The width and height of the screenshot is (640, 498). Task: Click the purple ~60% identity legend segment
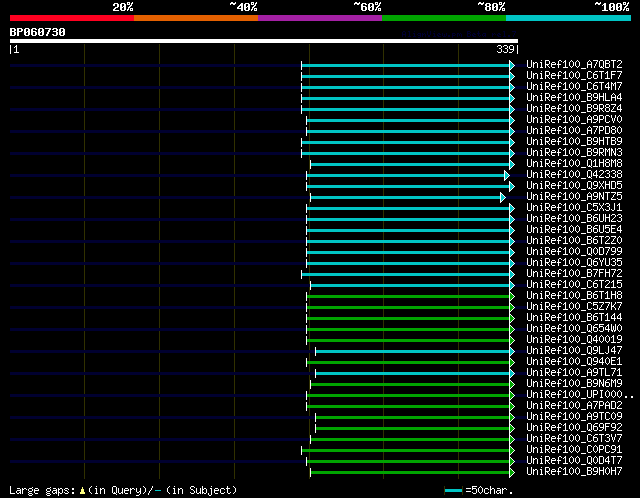pyautogui.click(x=319, y=17)
